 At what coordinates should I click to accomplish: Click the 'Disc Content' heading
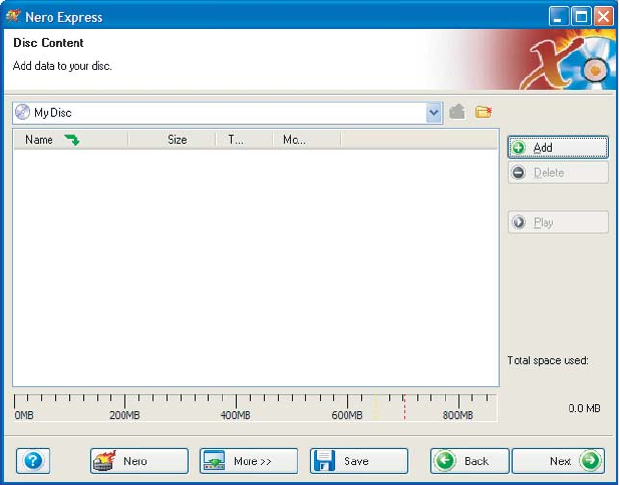tap(48, 43)
